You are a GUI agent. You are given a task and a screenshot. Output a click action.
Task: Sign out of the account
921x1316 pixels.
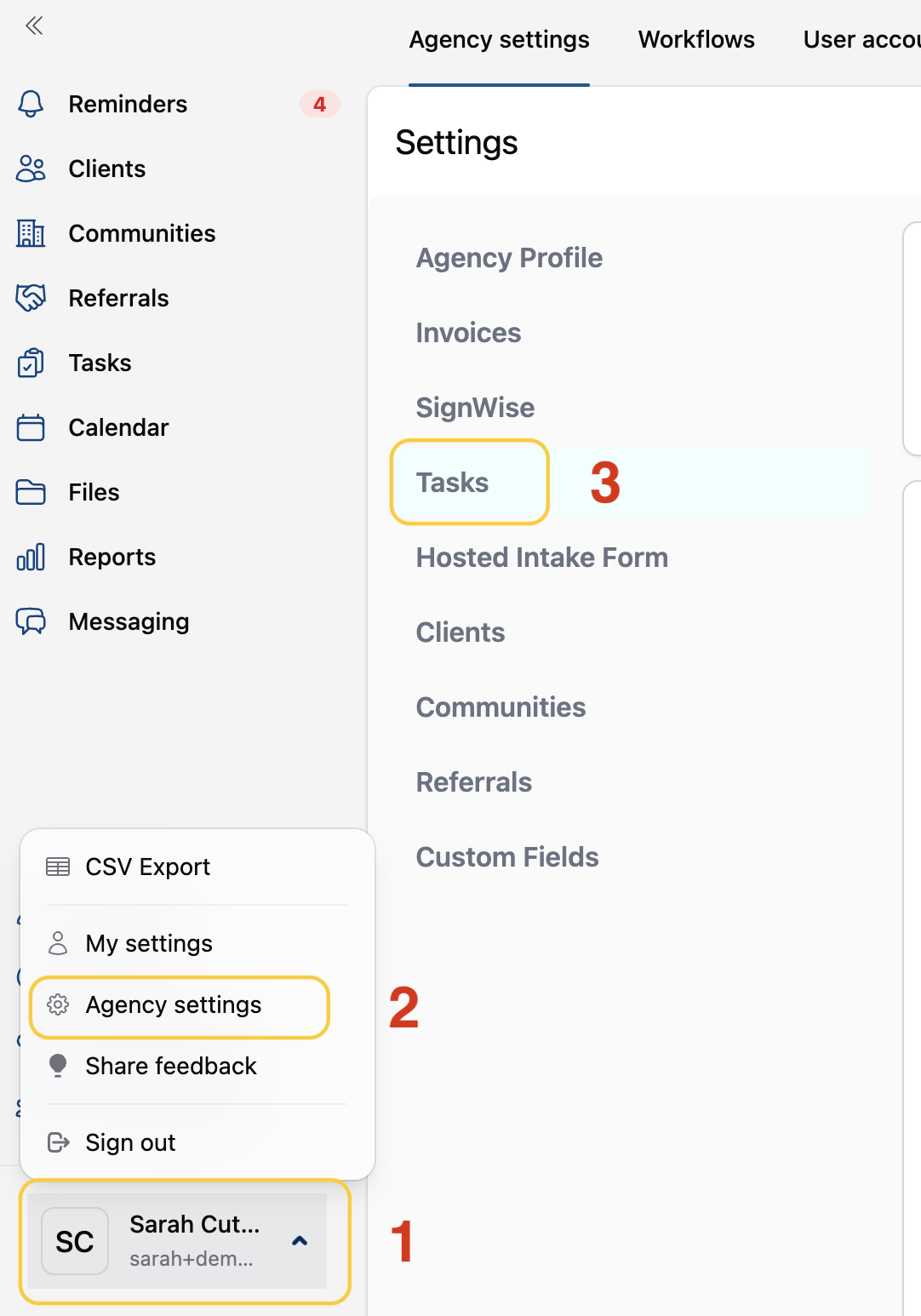tap(130, 1142)
